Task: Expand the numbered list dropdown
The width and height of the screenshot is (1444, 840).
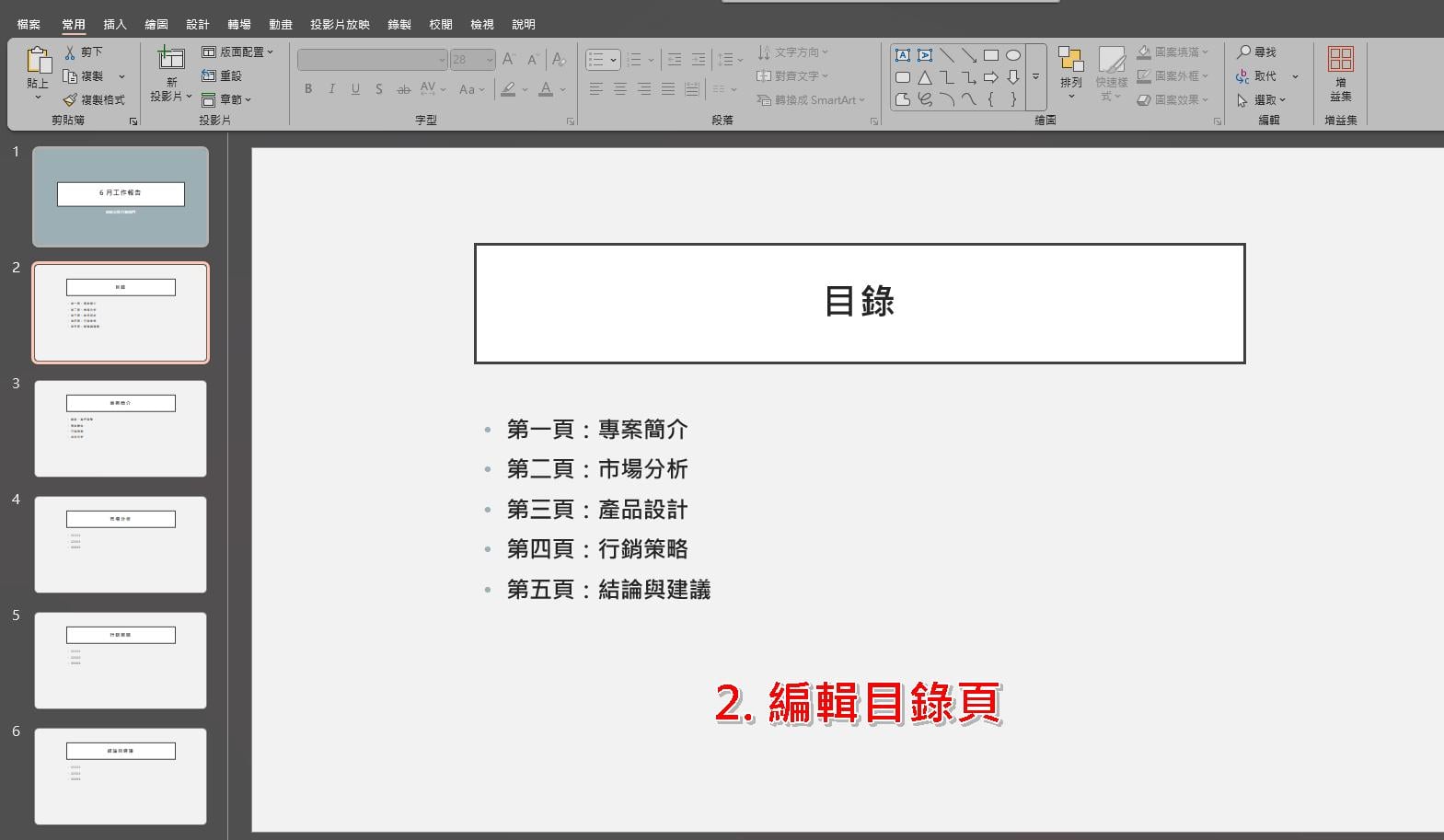Action: click(651, 60)
